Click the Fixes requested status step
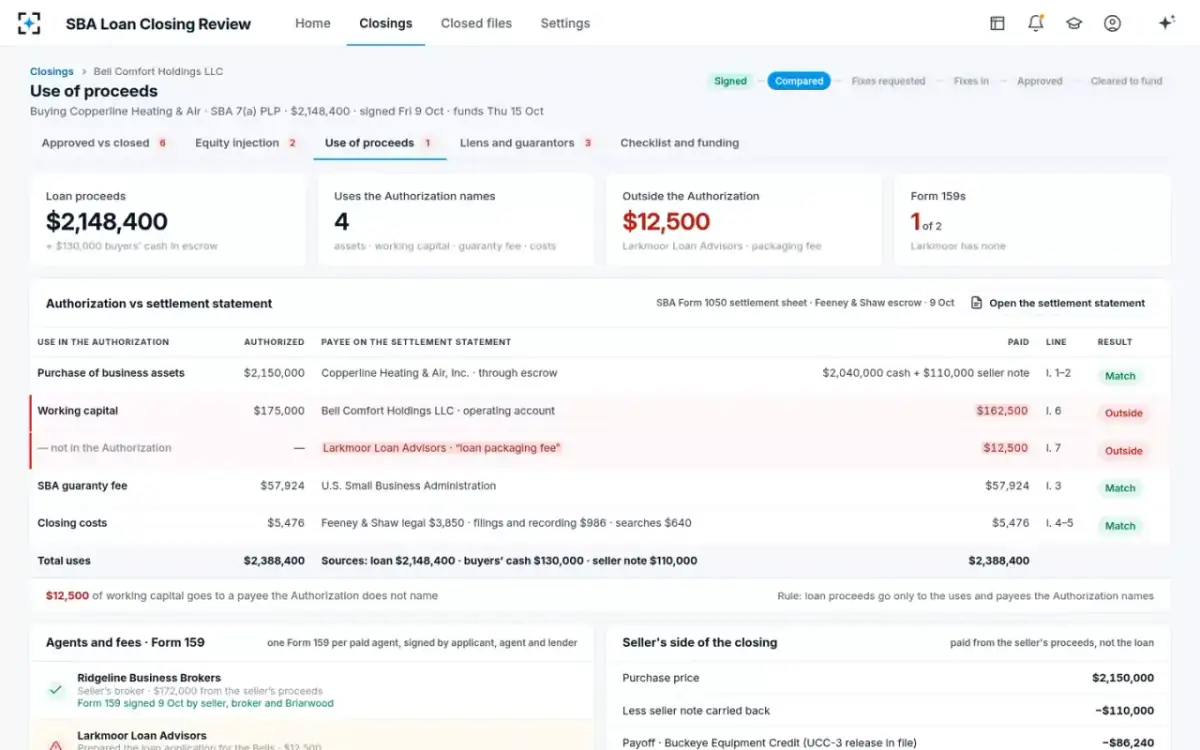The image size is (1200, 750). coord(888,81)
